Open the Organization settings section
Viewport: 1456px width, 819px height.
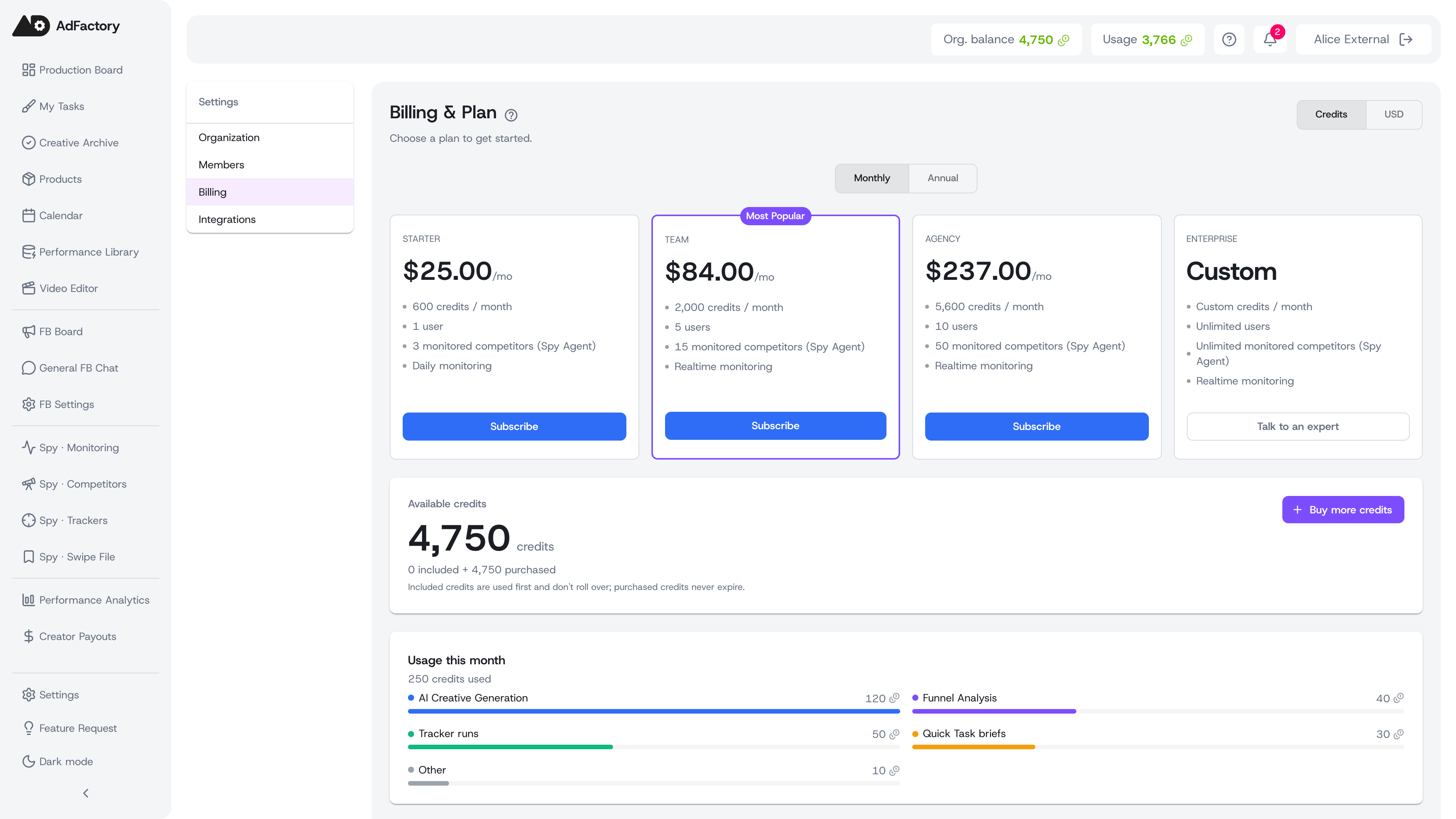tap(270, 137)
